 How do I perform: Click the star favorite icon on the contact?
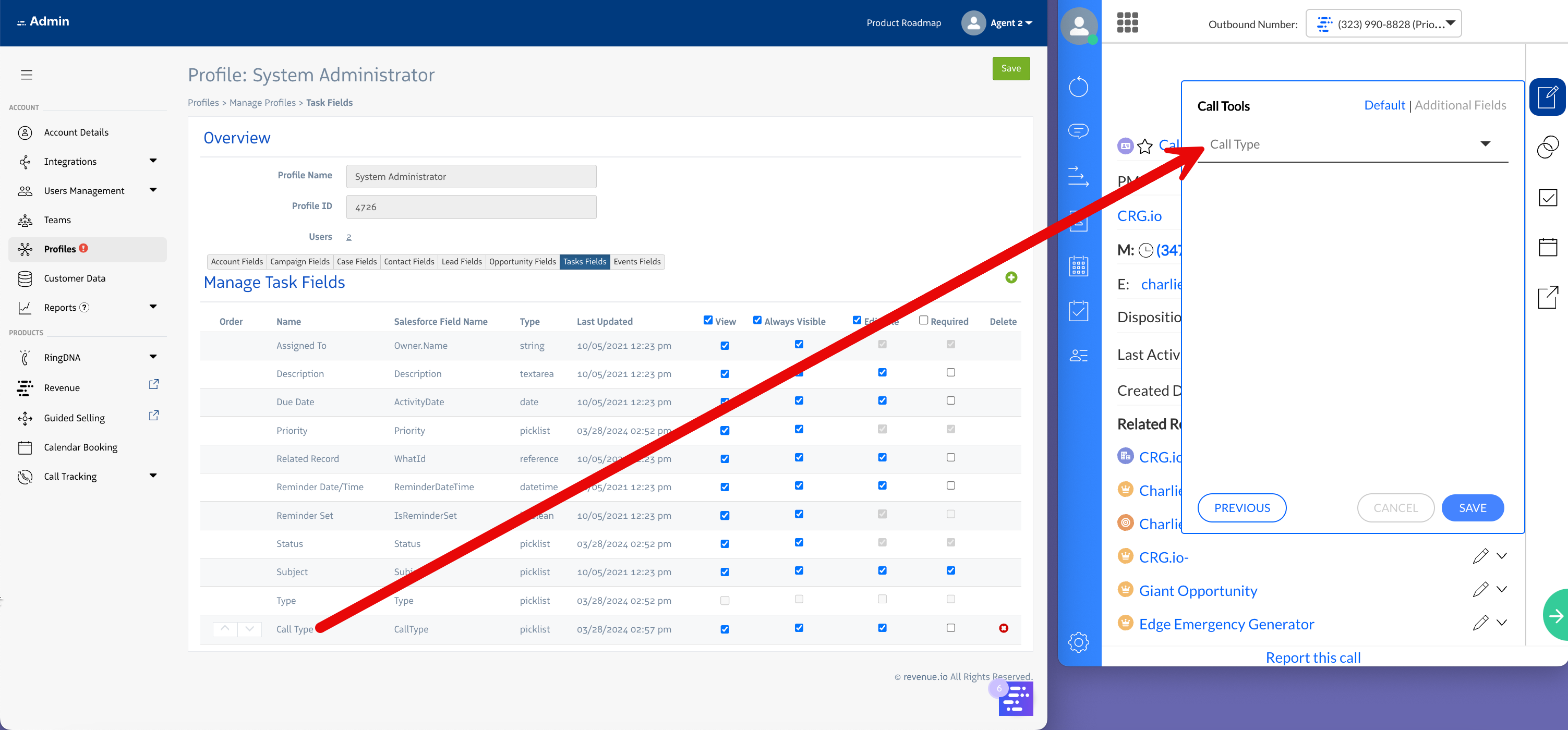[x=1144, y=146]
